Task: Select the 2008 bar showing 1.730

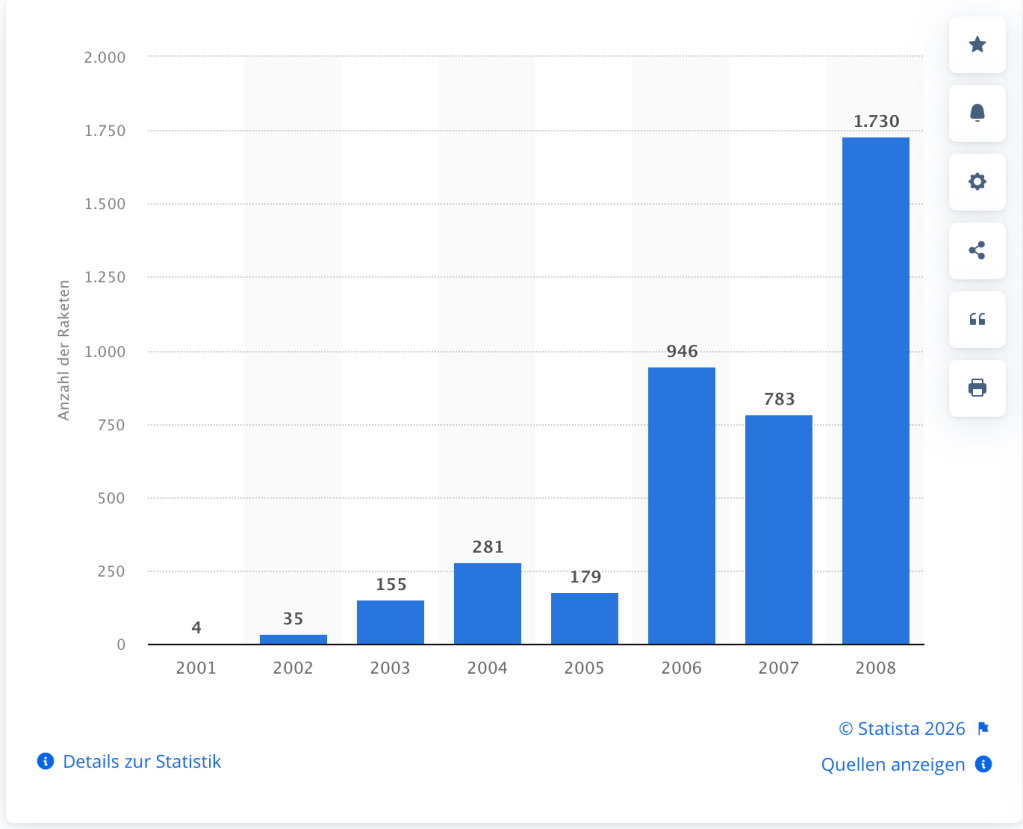Action: pyautogui.click(x=875, y=390)
